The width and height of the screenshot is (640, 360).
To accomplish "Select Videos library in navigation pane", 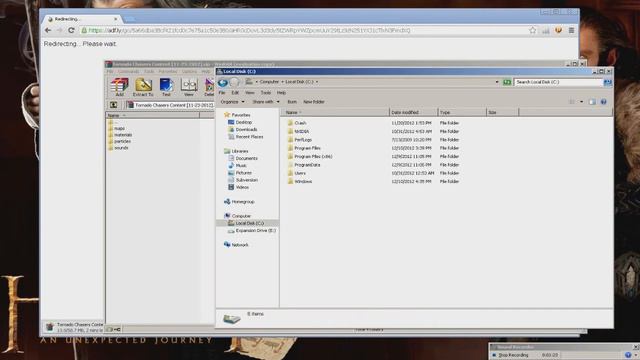I will pyautogui.click(x=238, y=187).
